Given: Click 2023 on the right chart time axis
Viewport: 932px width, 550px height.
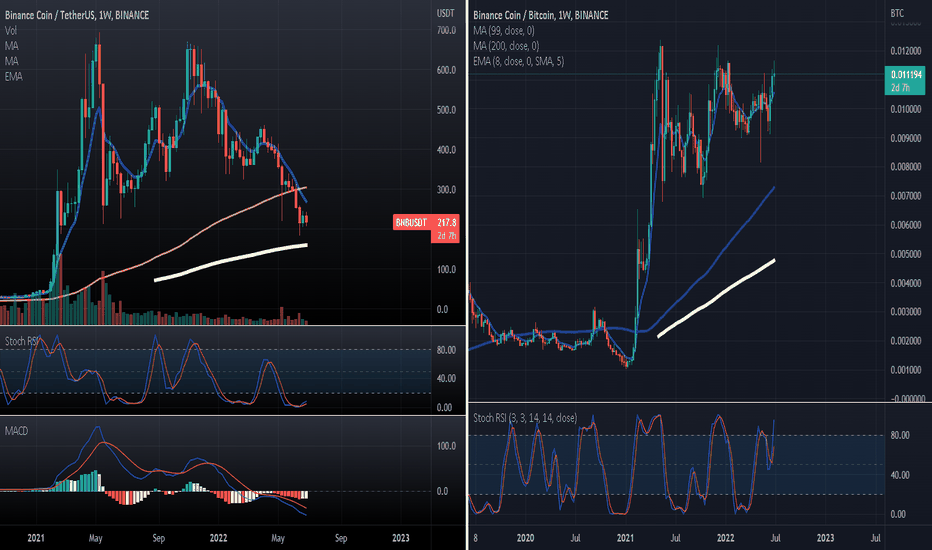Looking at the screenshot, I should [x=825, y=538].
